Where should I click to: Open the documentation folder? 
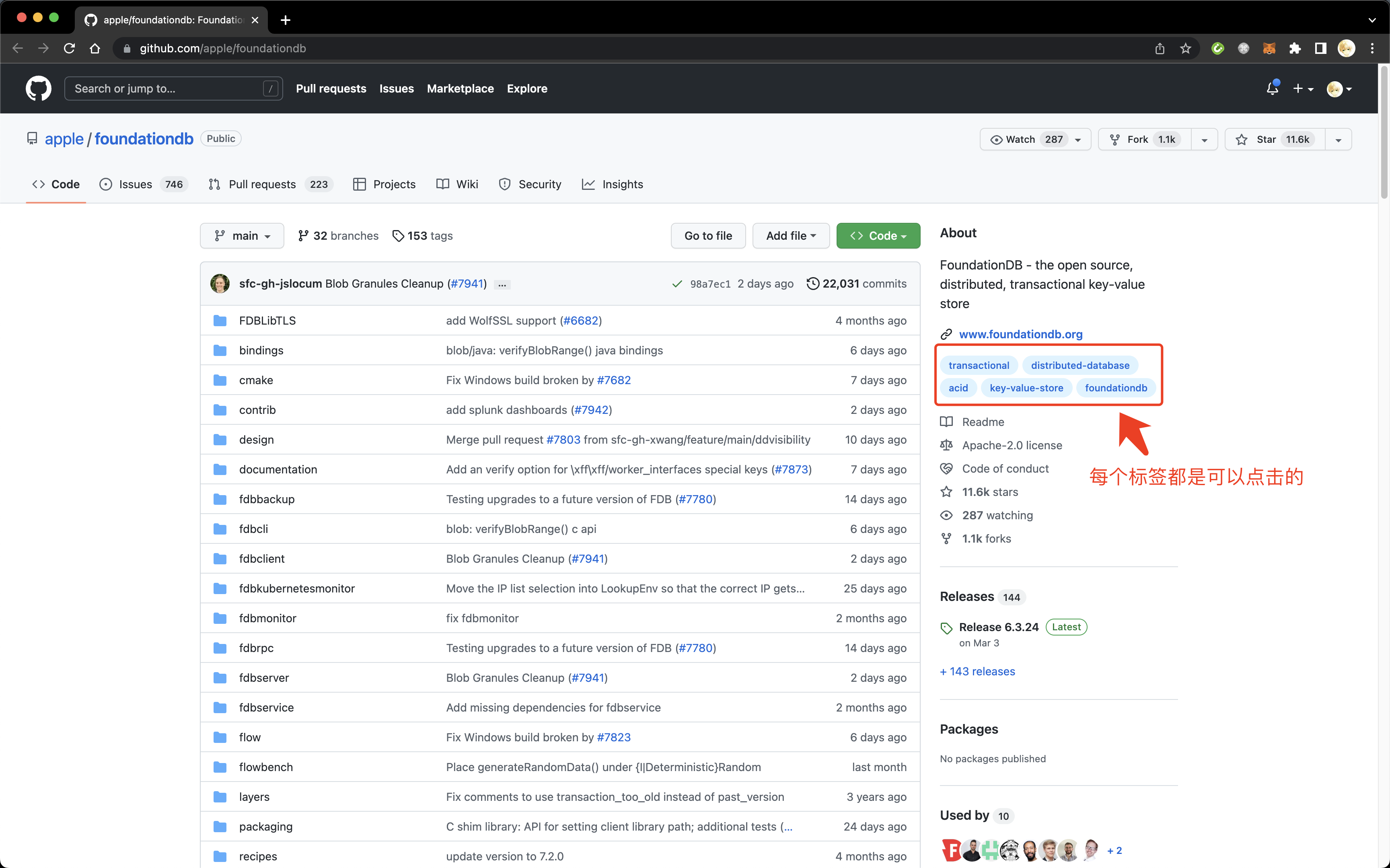click(x=278, y=469)
